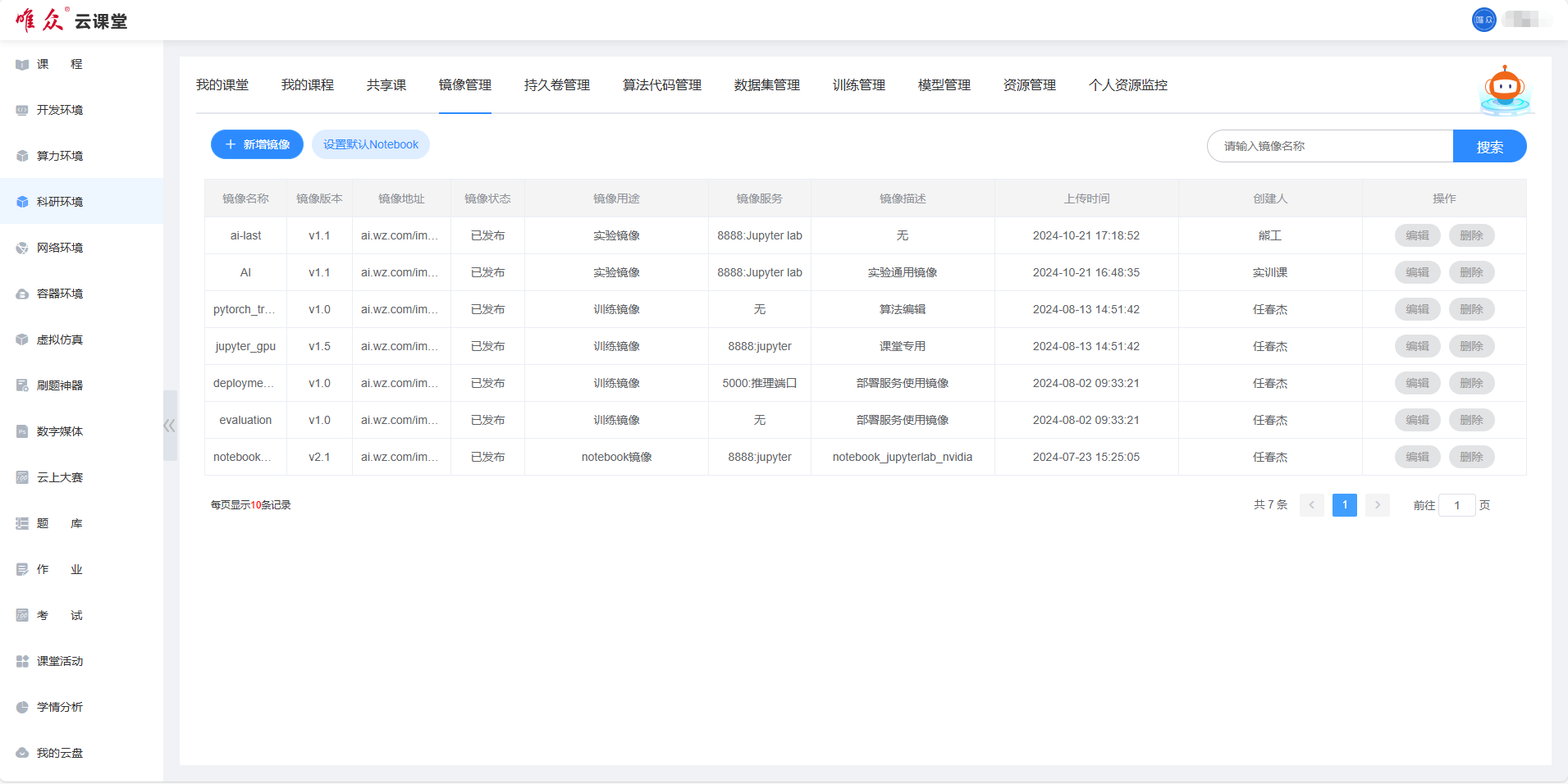The image size is (1568, 784).
Task: Click the 课程 book icon in sidebar
Action: 22,65
